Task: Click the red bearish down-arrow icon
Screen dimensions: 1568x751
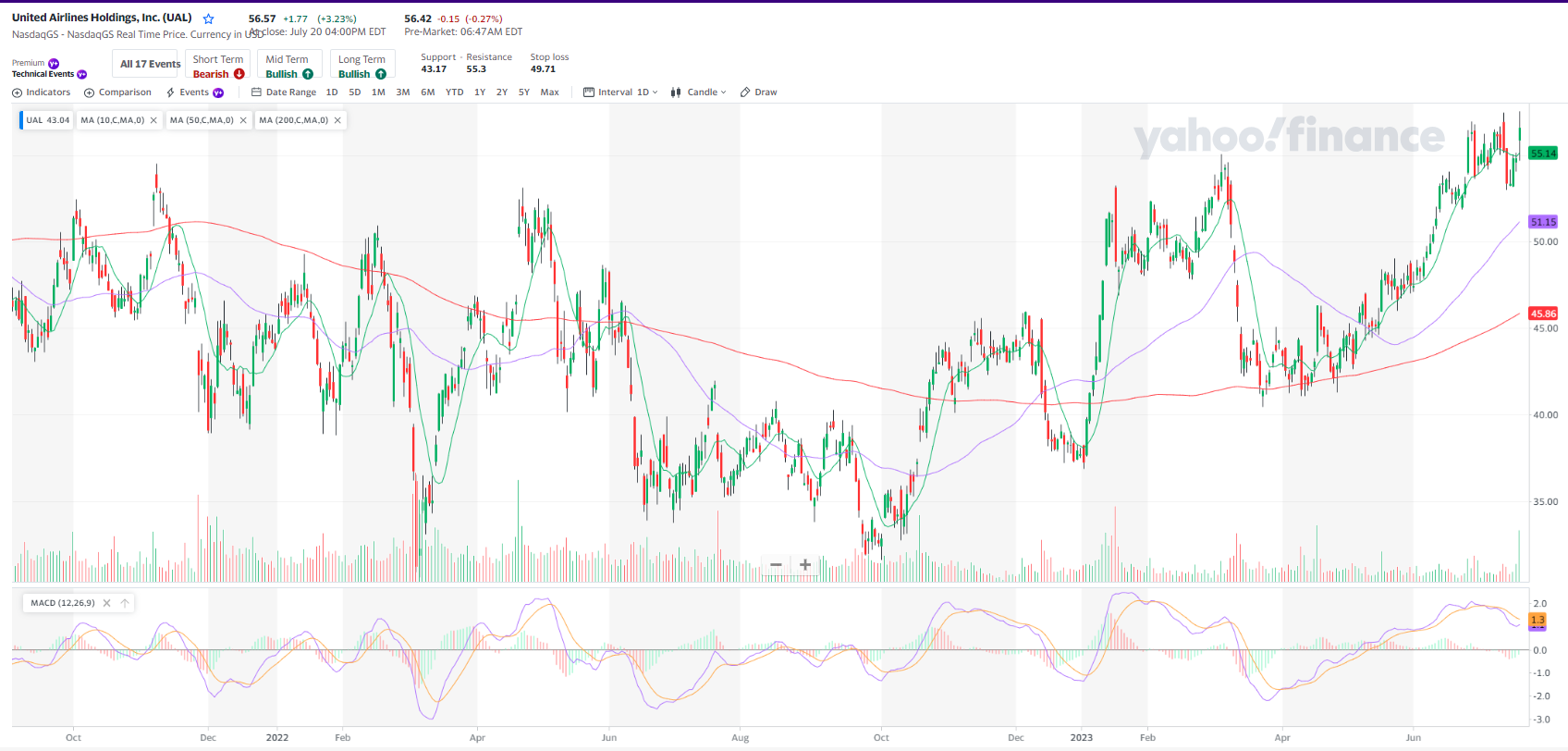Action: 239,74
